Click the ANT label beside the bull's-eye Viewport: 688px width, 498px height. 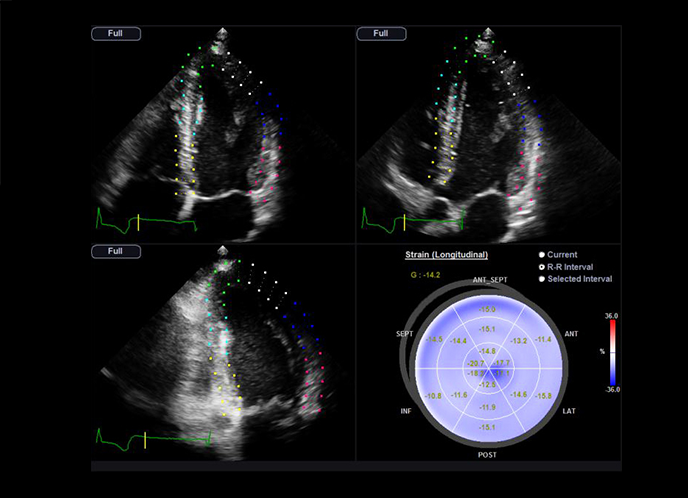[x=571, y=334]
